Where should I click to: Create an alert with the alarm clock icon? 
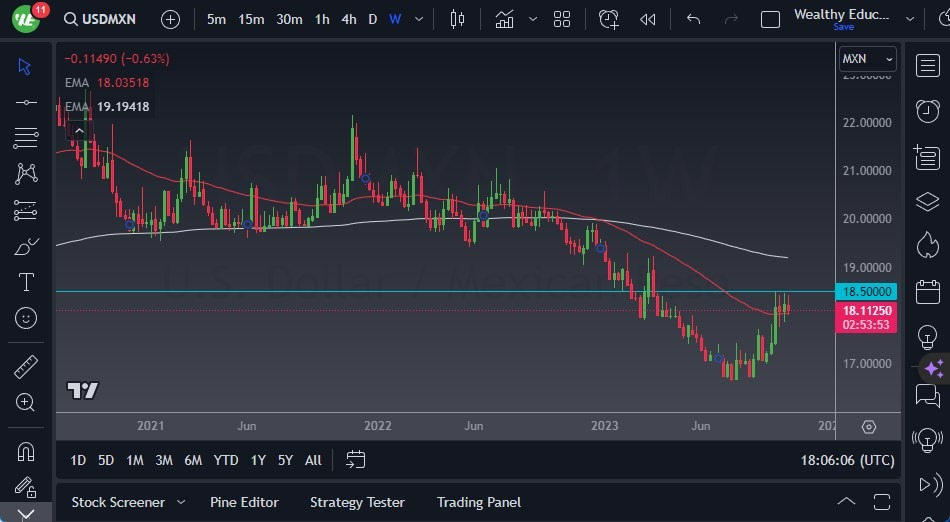tap(608, 19)
